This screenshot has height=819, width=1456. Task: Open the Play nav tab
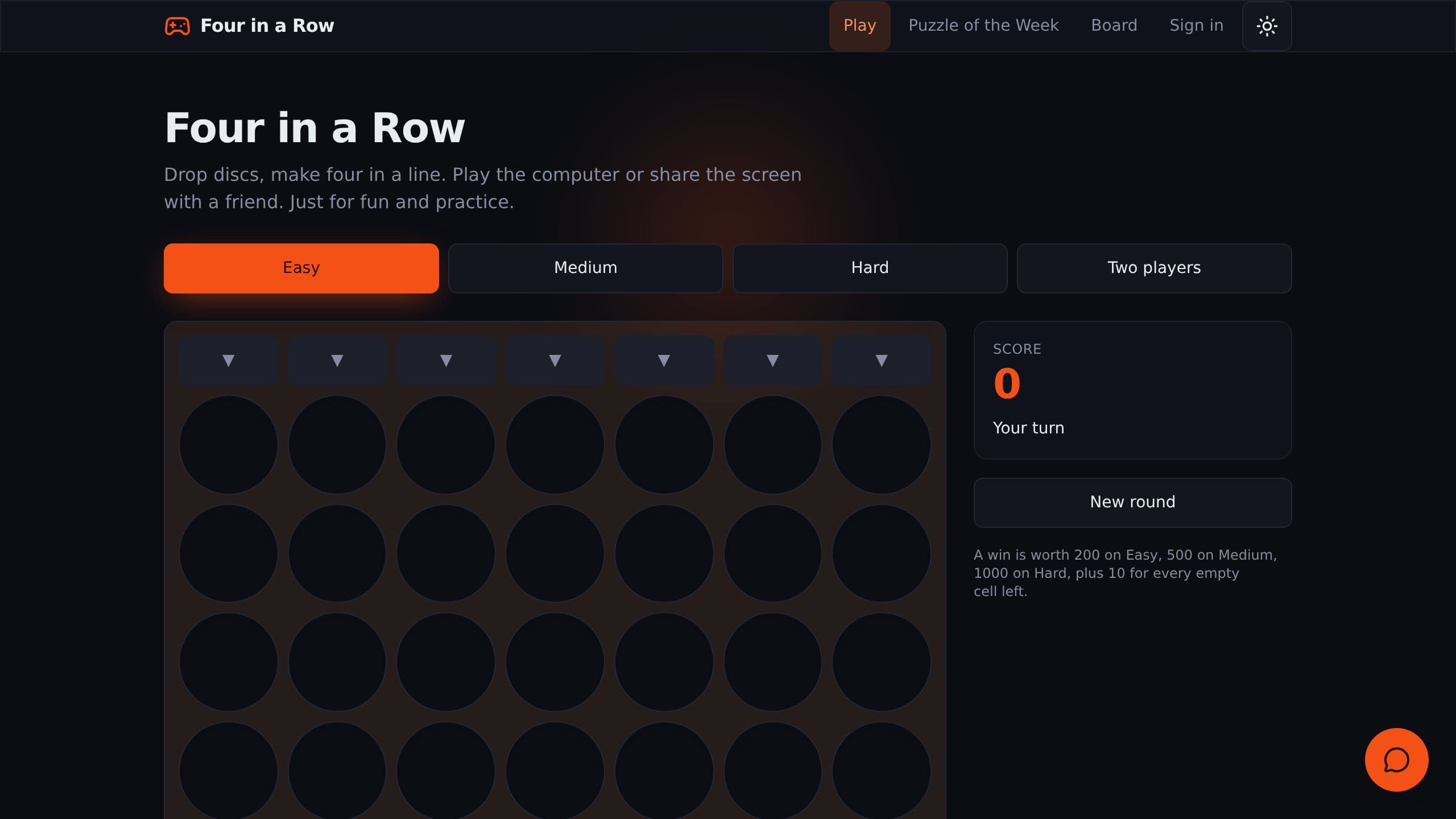pyautogui.click(x=859, y=26)
